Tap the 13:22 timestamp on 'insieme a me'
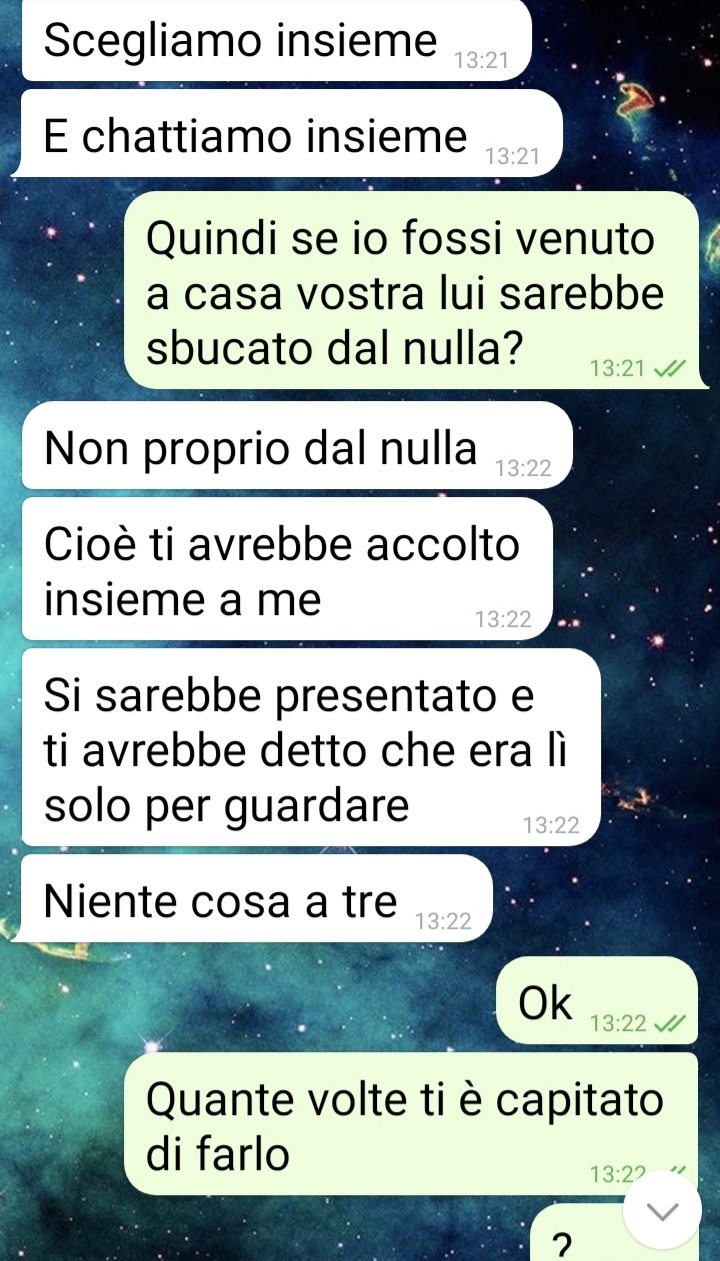Viewport: 720px width, 1261px height. click(503, 620)
